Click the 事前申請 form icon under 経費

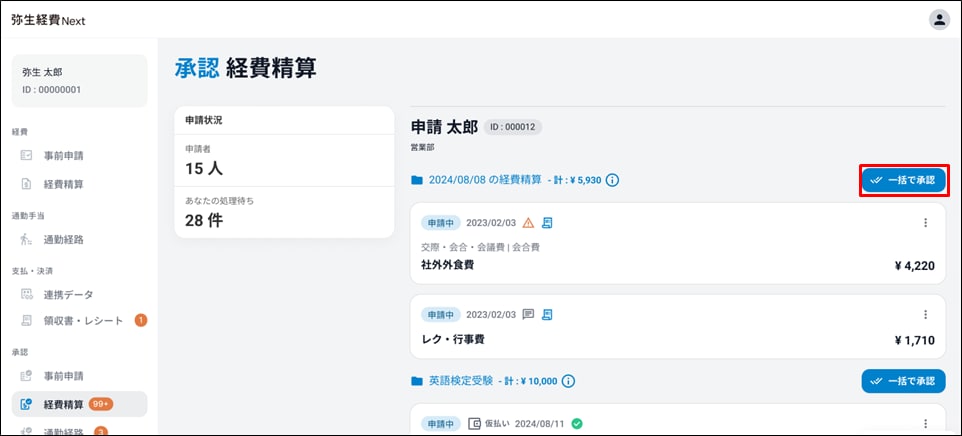tap(26, 156)
